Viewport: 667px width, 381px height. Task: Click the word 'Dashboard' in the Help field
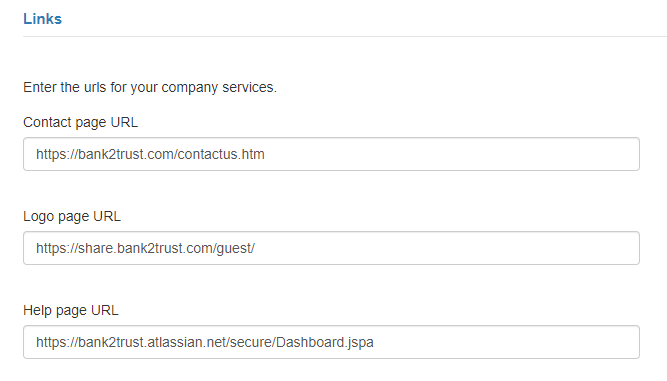pos(310,342)
